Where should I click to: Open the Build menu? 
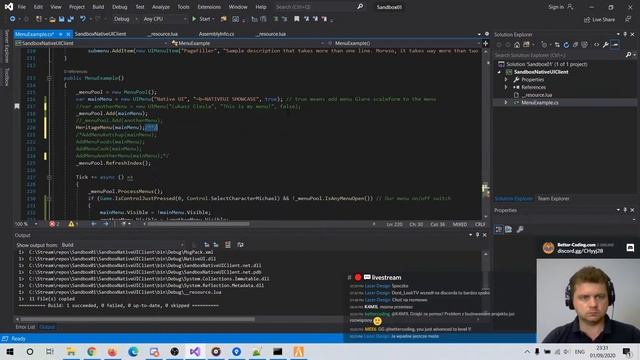[x=98, y=7]
